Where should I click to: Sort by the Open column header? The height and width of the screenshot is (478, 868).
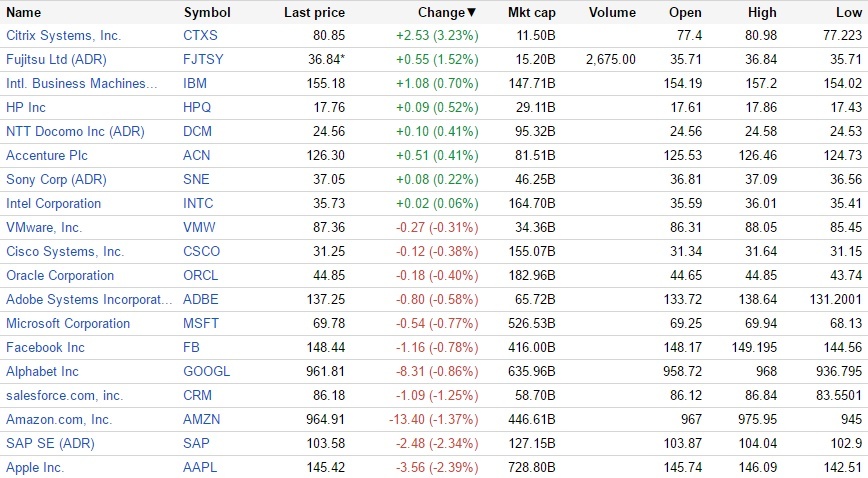point(685,13)
